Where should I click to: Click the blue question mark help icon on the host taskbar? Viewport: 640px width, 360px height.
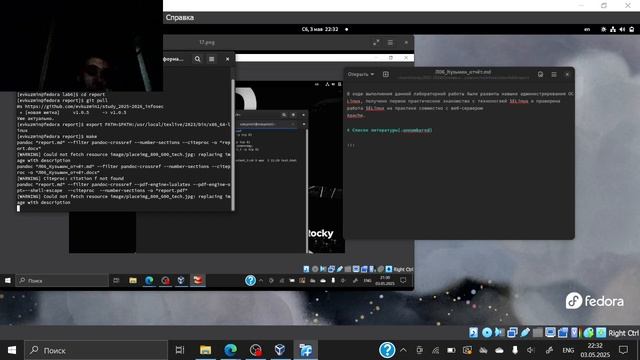click(x=387, y=350)
